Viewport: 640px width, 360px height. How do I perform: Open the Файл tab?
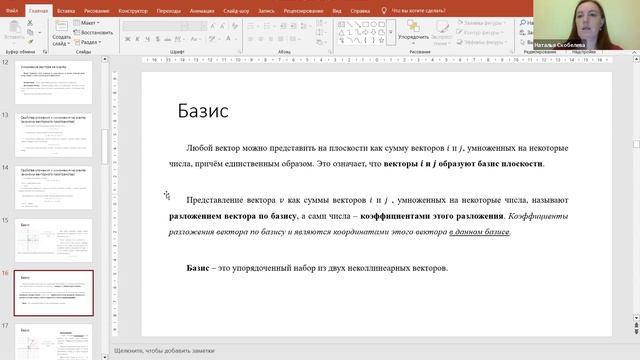[x=12, y=11]
